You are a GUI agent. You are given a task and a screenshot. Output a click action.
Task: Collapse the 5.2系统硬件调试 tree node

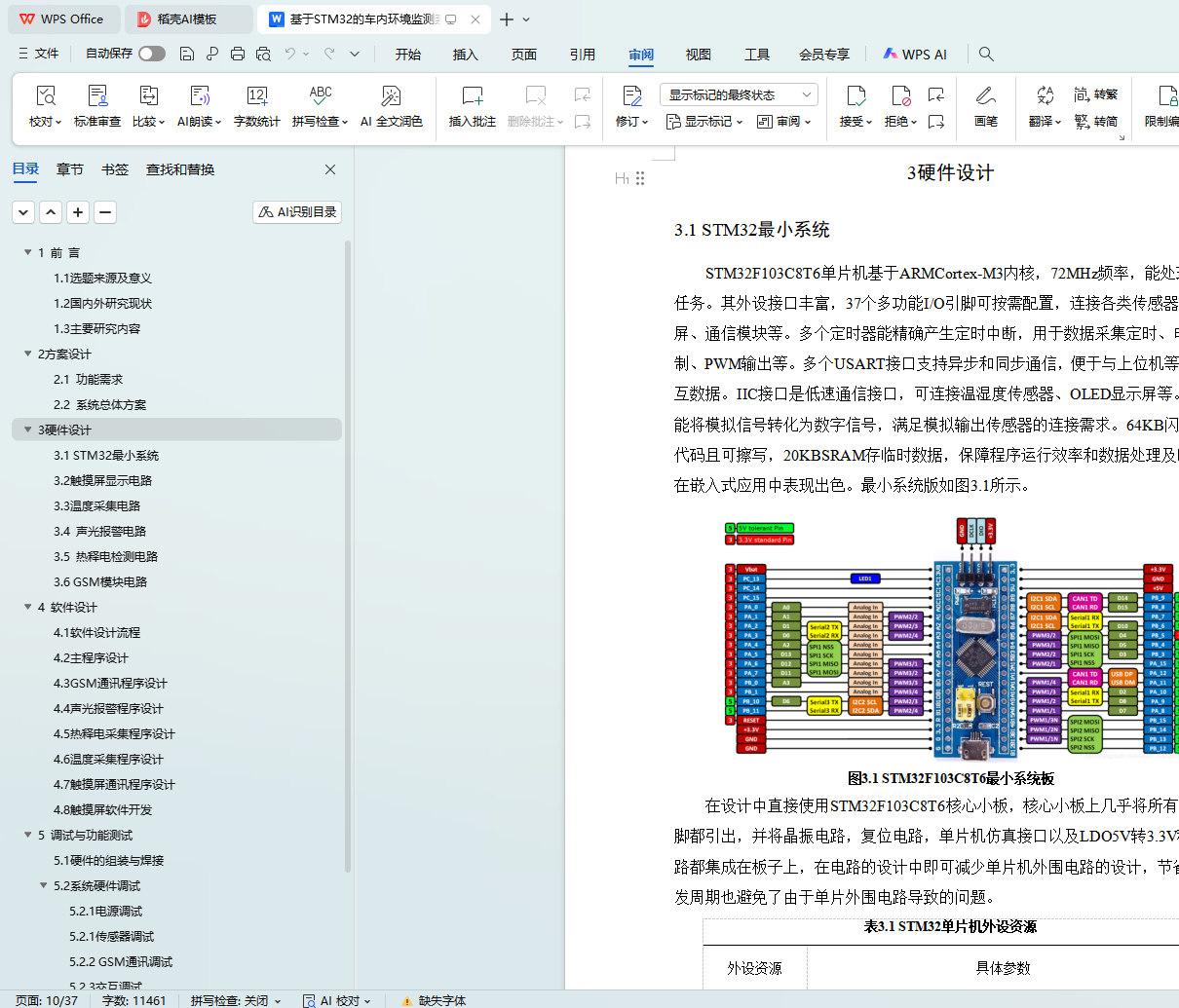tap(43, 885)
